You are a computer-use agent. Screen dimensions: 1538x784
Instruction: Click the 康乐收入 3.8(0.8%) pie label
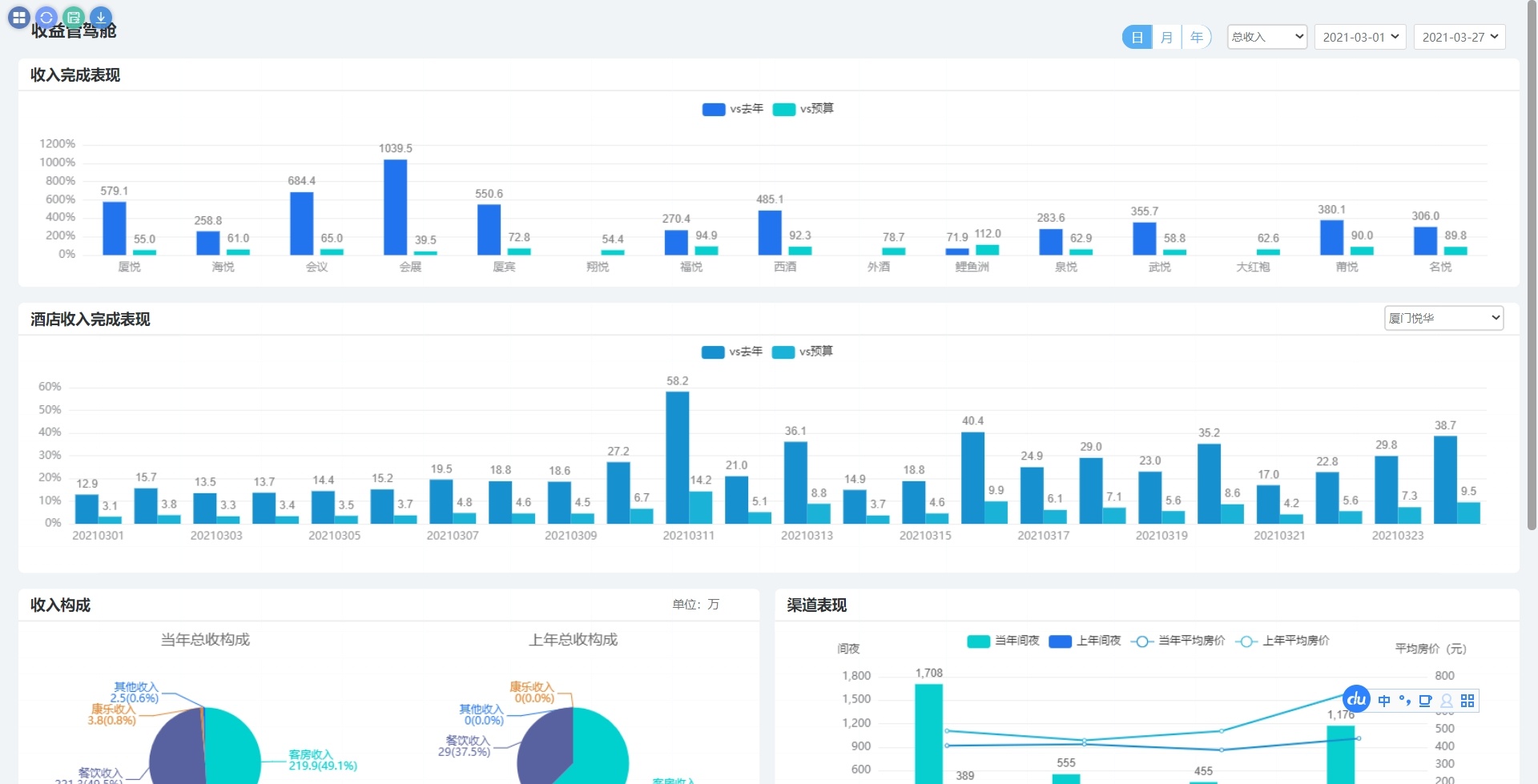coord(112,714)
